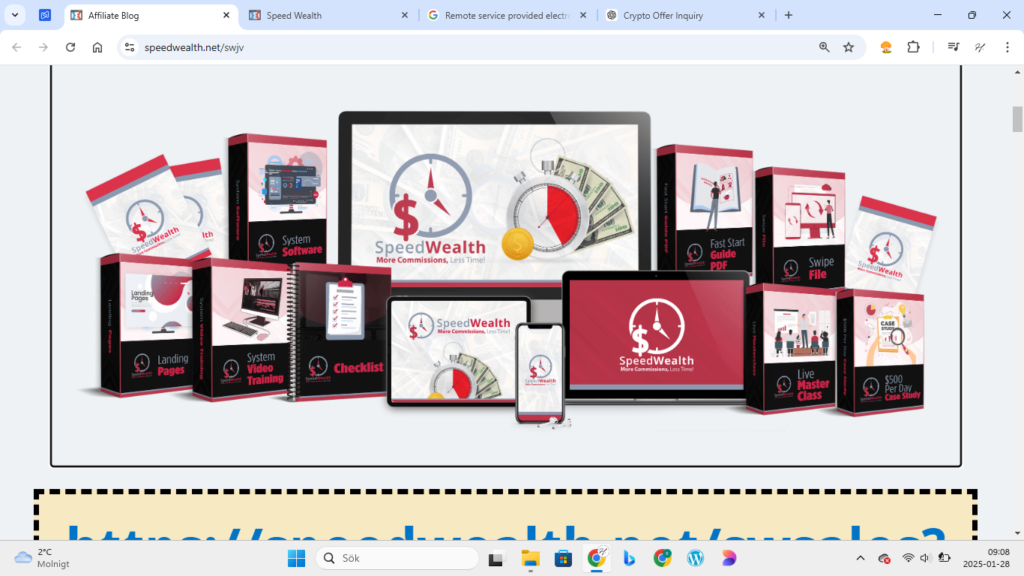The height and width of the screenshot is (576, 1024).
Task: Show hidden system tray icons chevron
Action: point(860,558)
